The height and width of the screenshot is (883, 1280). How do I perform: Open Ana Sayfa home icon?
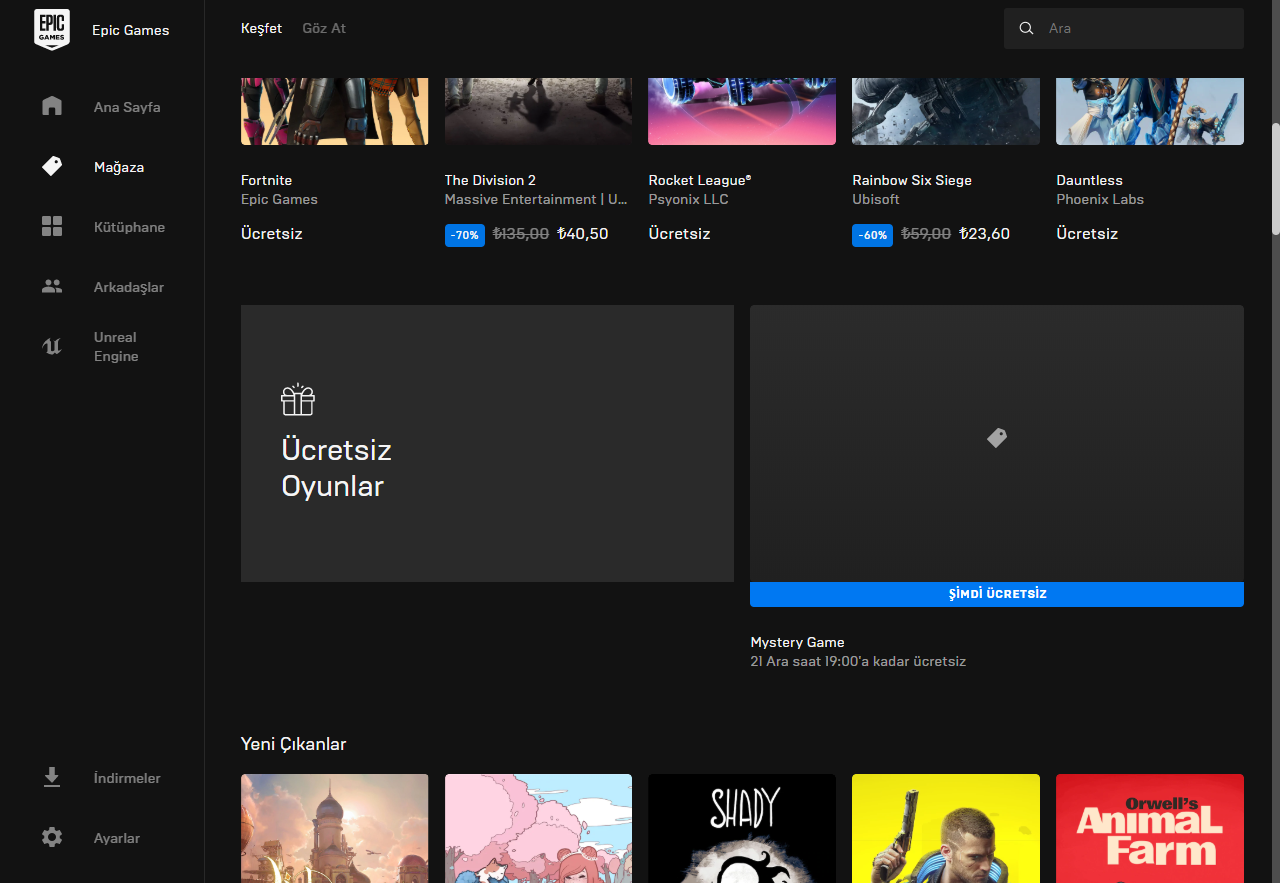(52, 106)
